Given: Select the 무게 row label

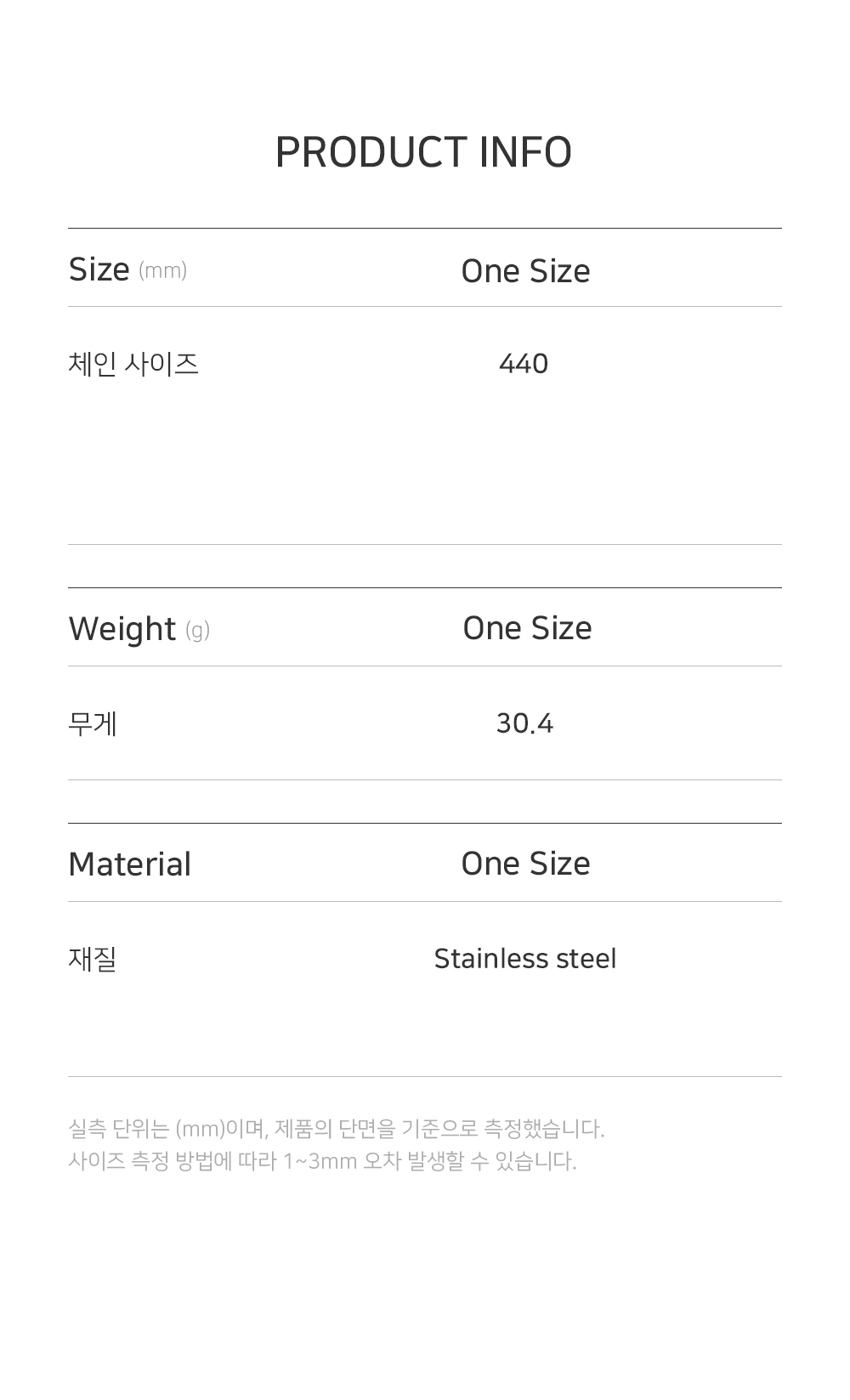Looking at the screenshot, I should [x=93, y=723].
